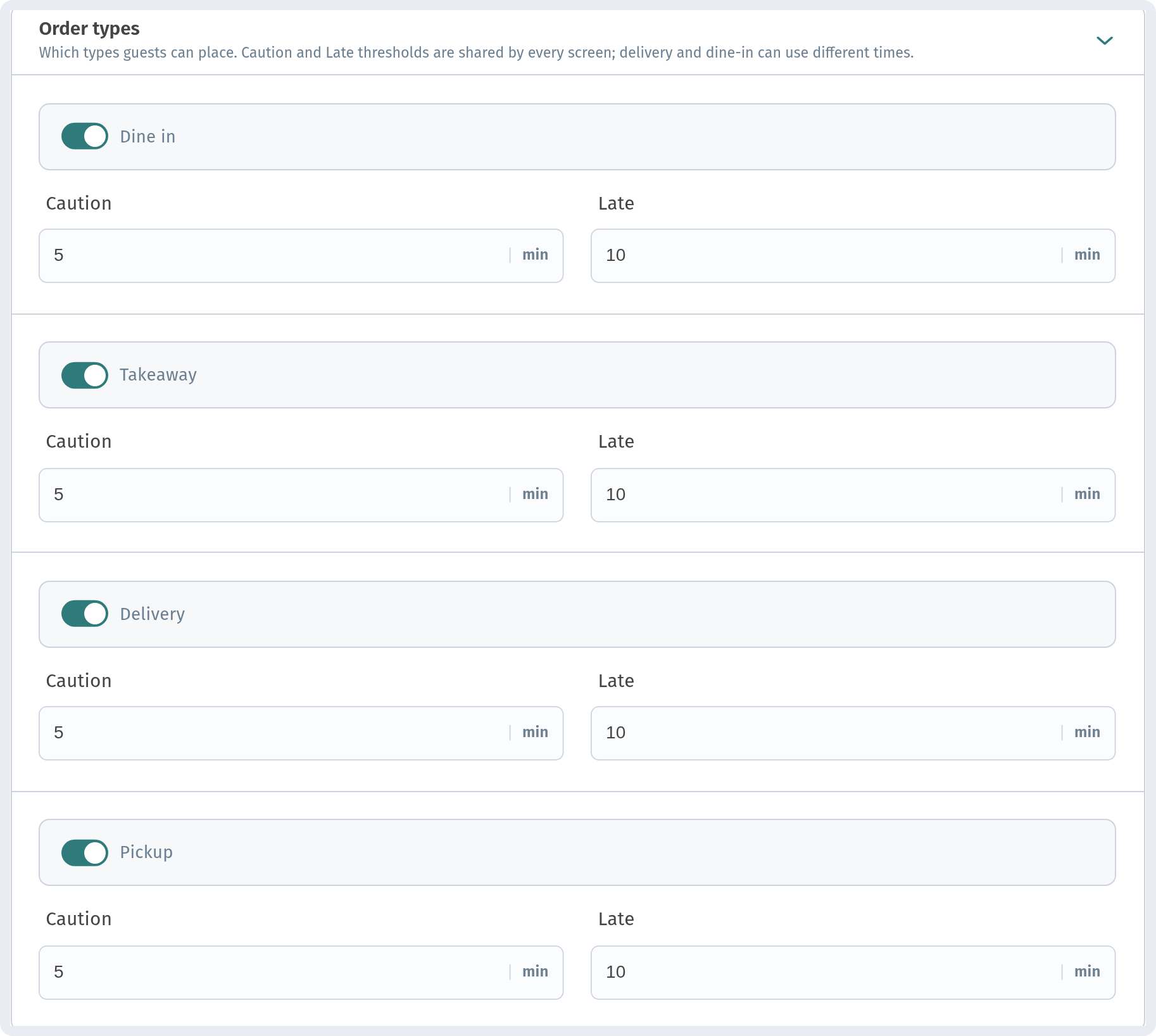Click the Order types heading
The width and height of the screenshot is (1156, 1036).
click(x=89, y=29)
